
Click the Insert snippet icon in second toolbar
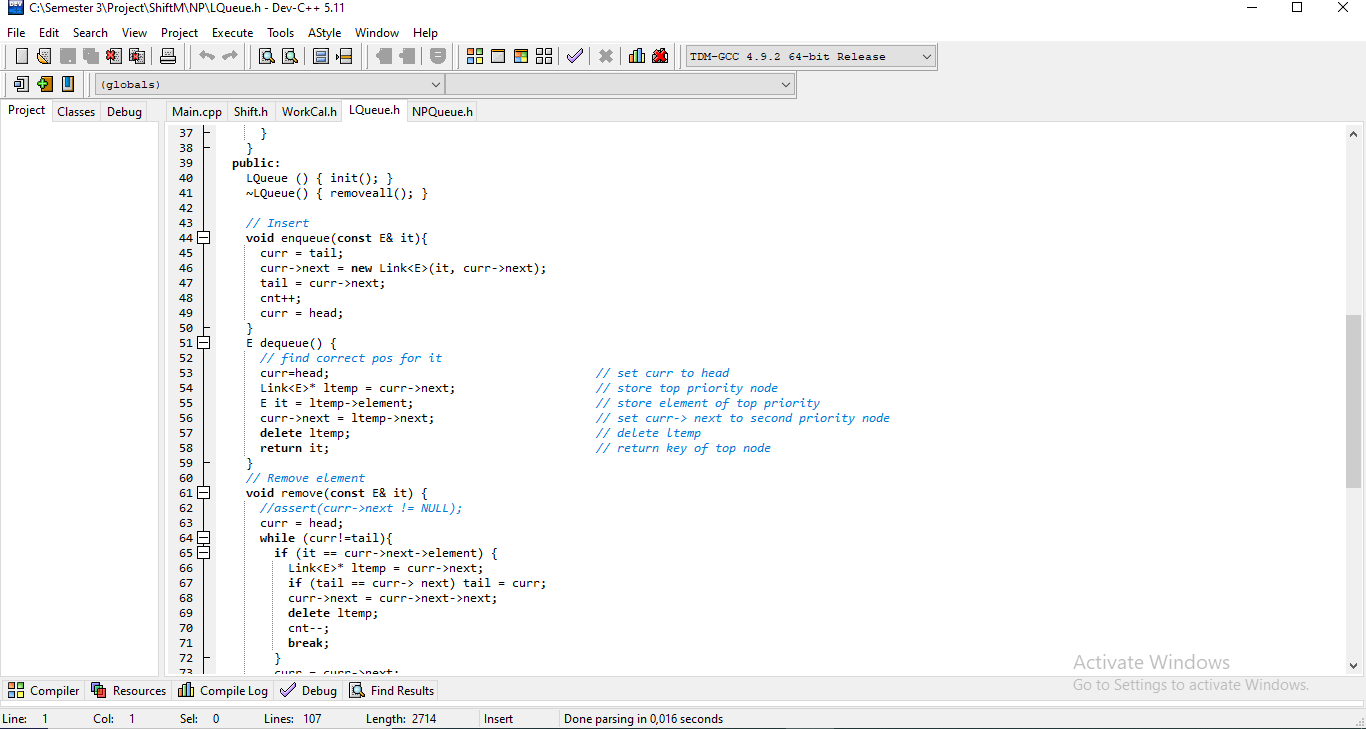click(x=21, y=84)
